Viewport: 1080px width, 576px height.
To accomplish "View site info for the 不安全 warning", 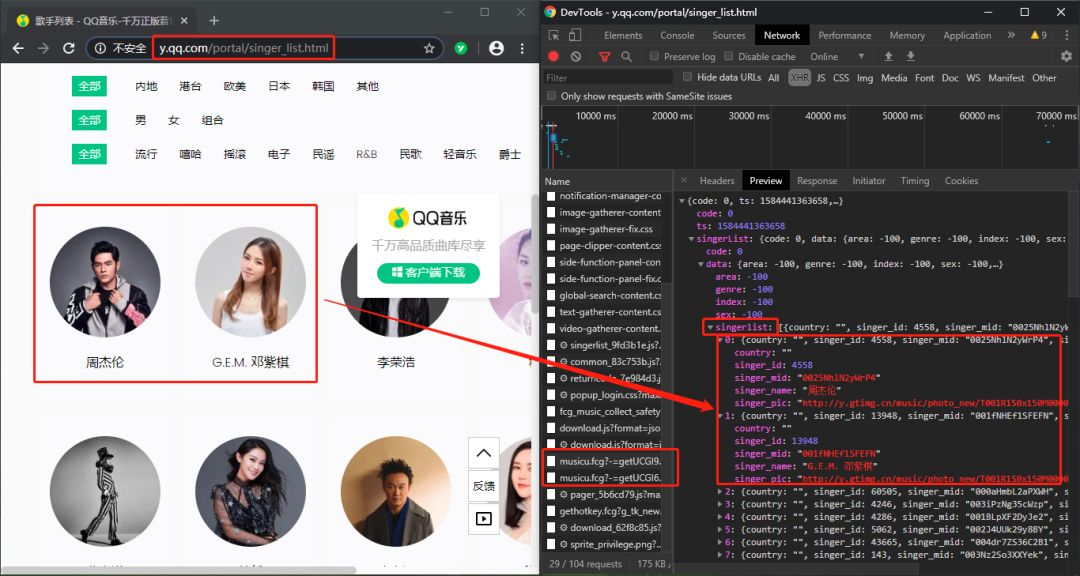I will 121,48.
